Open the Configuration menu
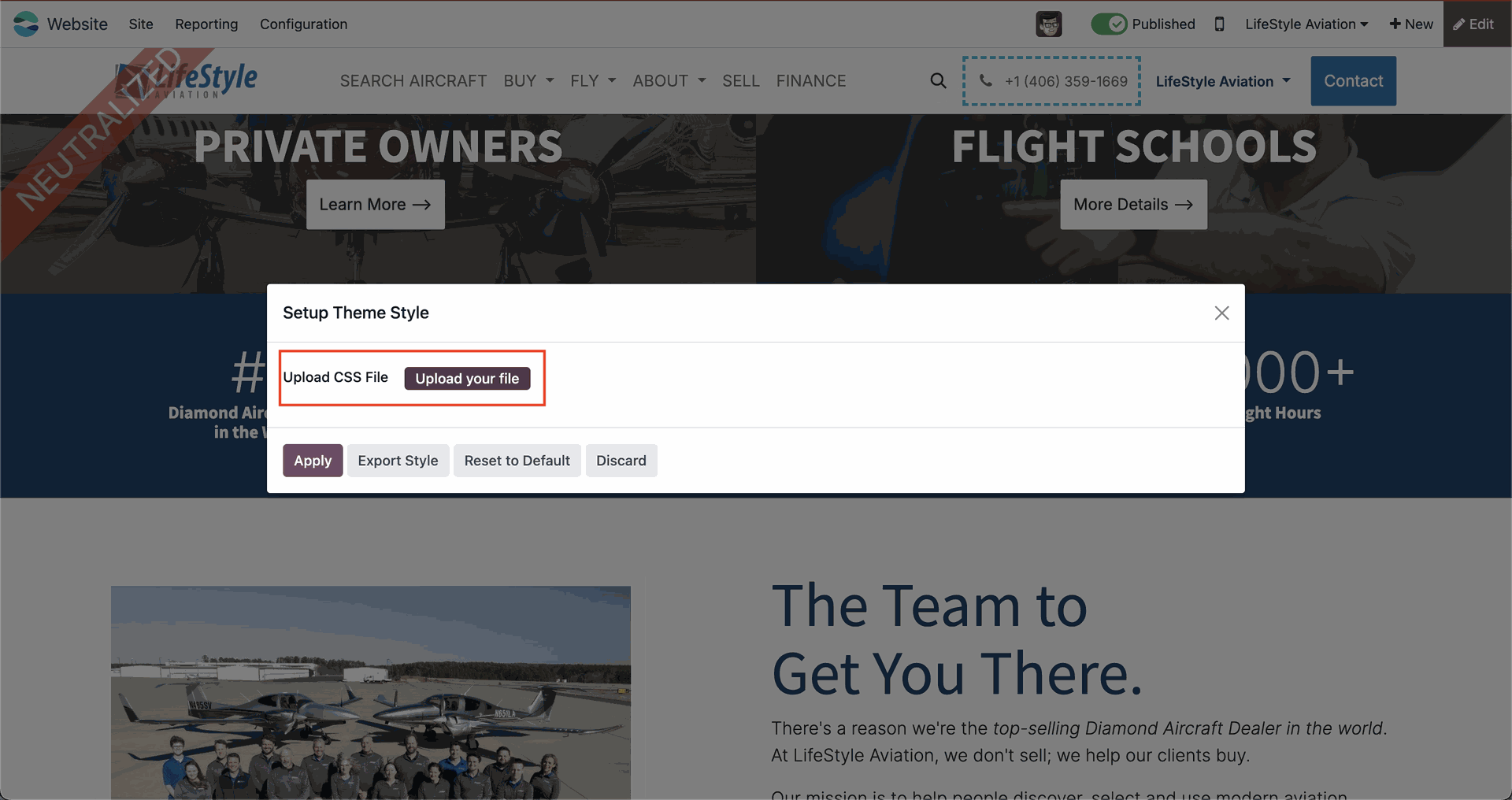Image resolution: width=1512 pixels, height=800 pixels. [x=303, y=24]
